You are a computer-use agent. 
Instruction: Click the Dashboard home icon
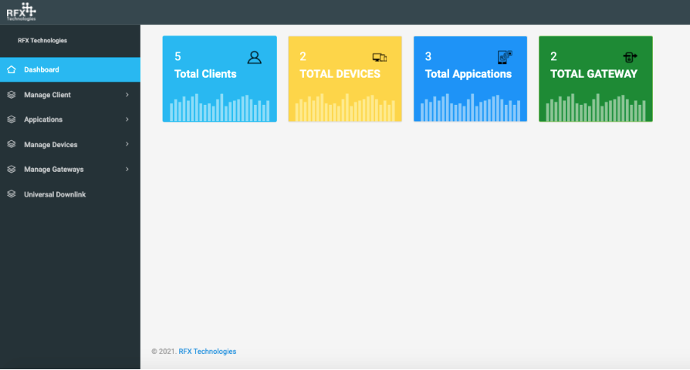(11, 70)
